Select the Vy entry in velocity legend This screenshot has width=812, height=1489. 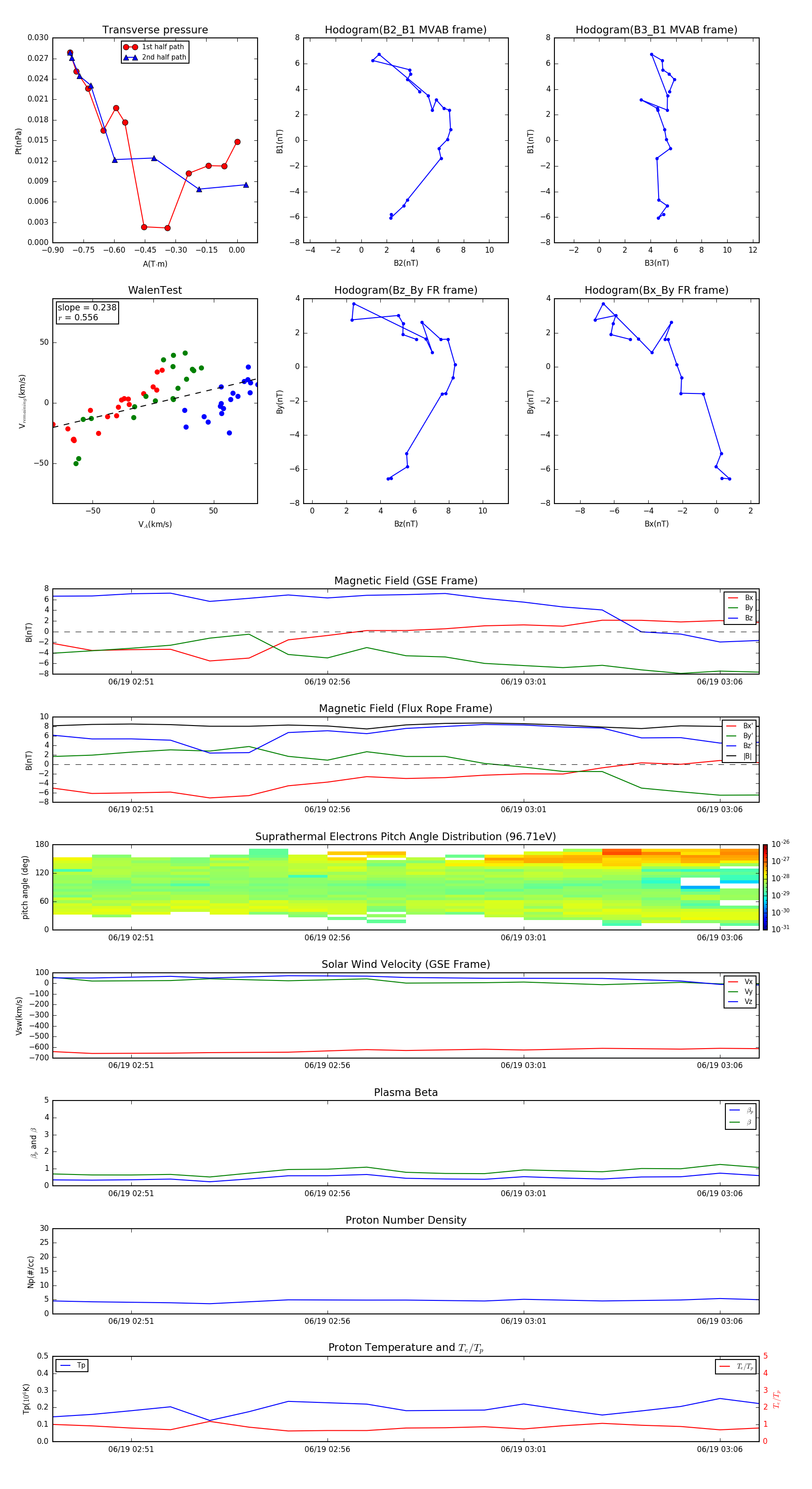[x=740, y=991]
